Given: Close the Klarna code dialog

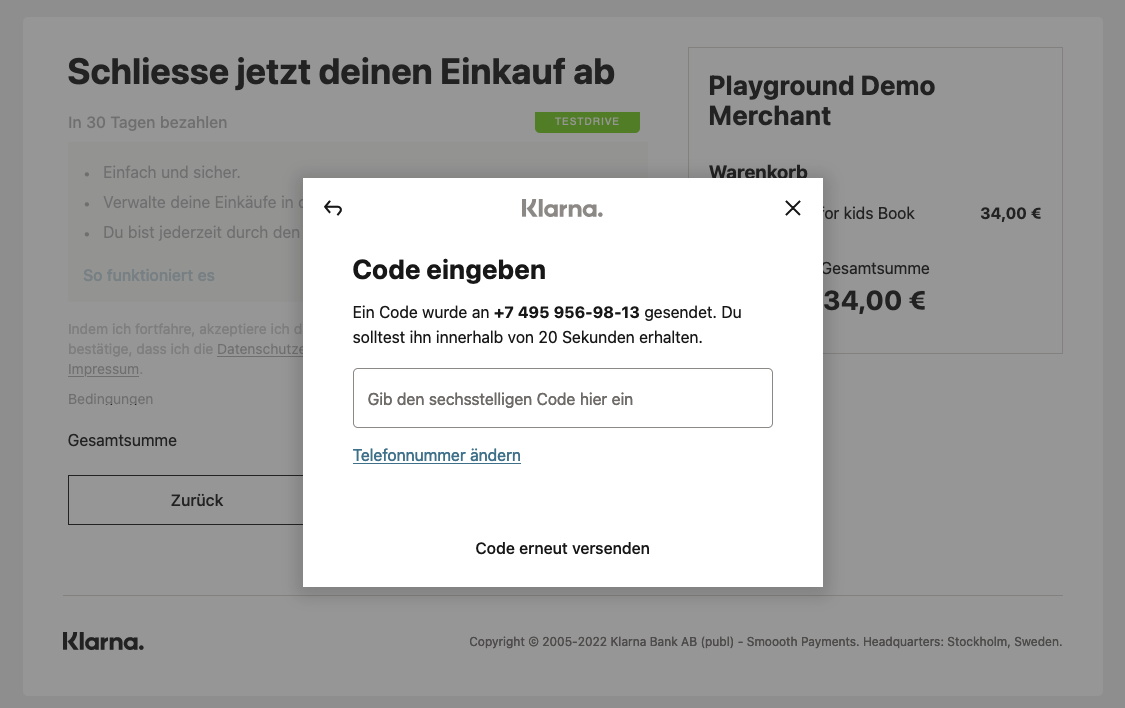Looking at the screenshot, I should point(793,208).
